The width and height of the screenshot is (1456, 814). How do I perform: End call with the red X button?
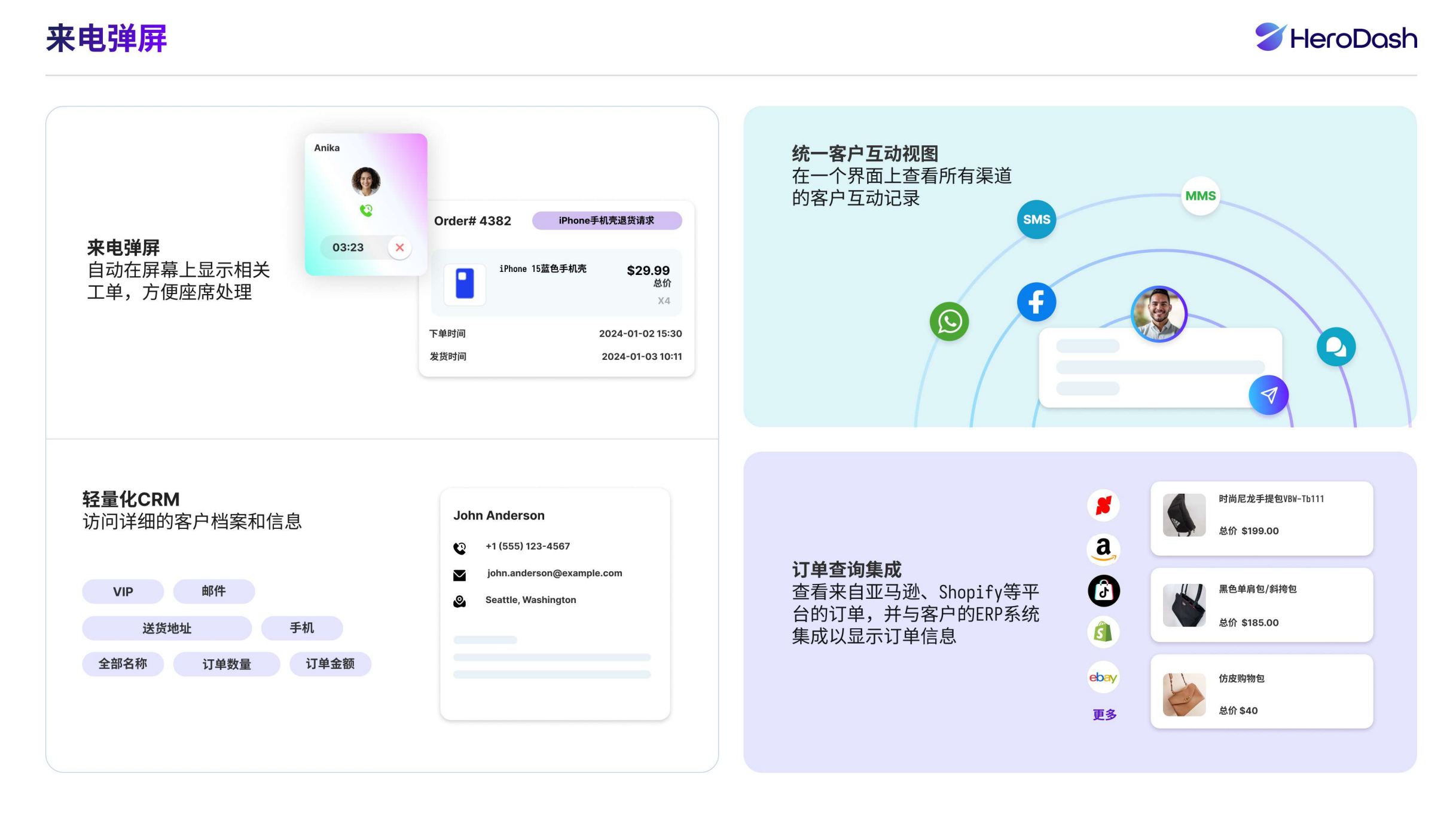(x=399, y=247)
